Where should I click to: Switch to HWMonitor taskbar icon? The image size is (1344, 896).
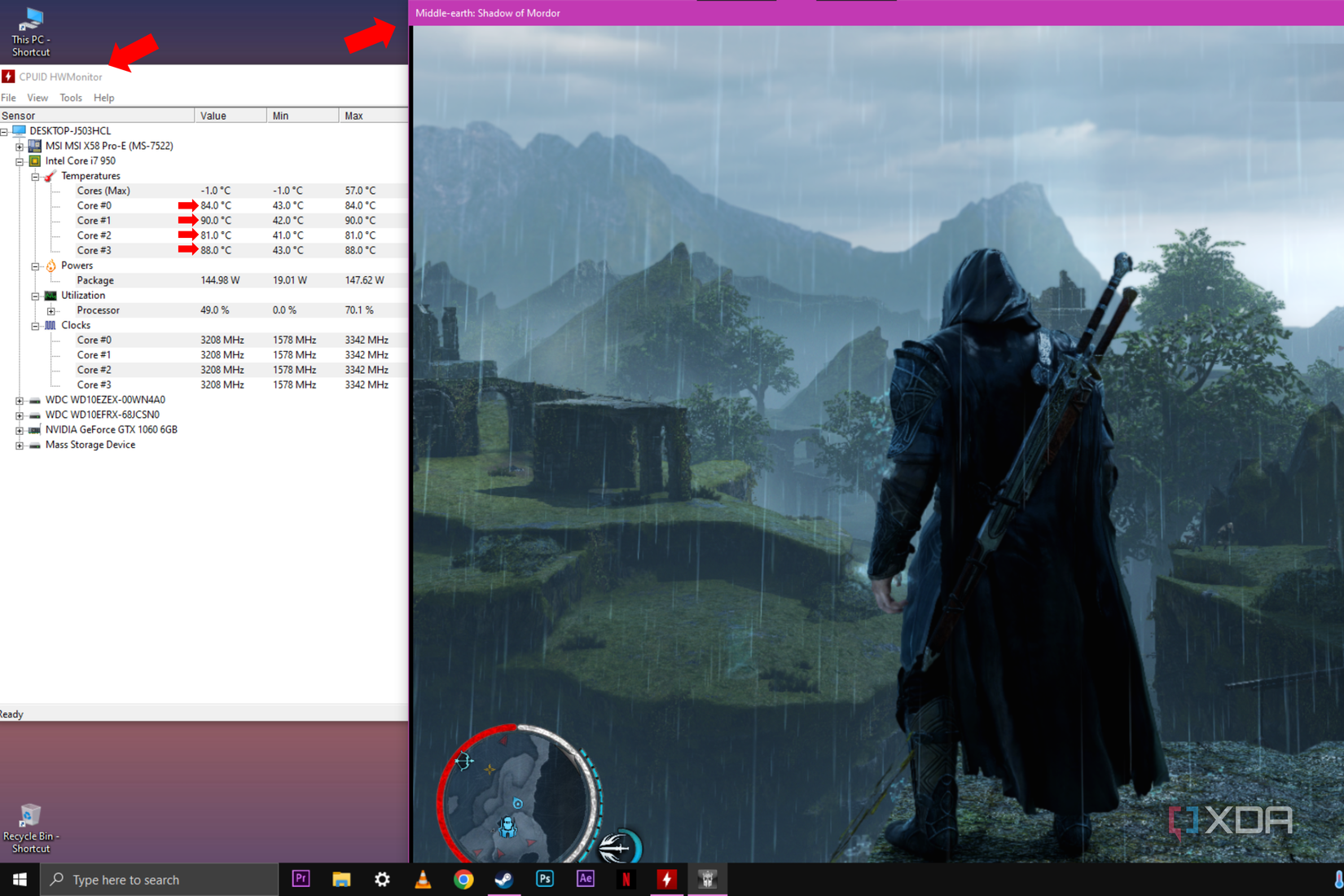667,879
